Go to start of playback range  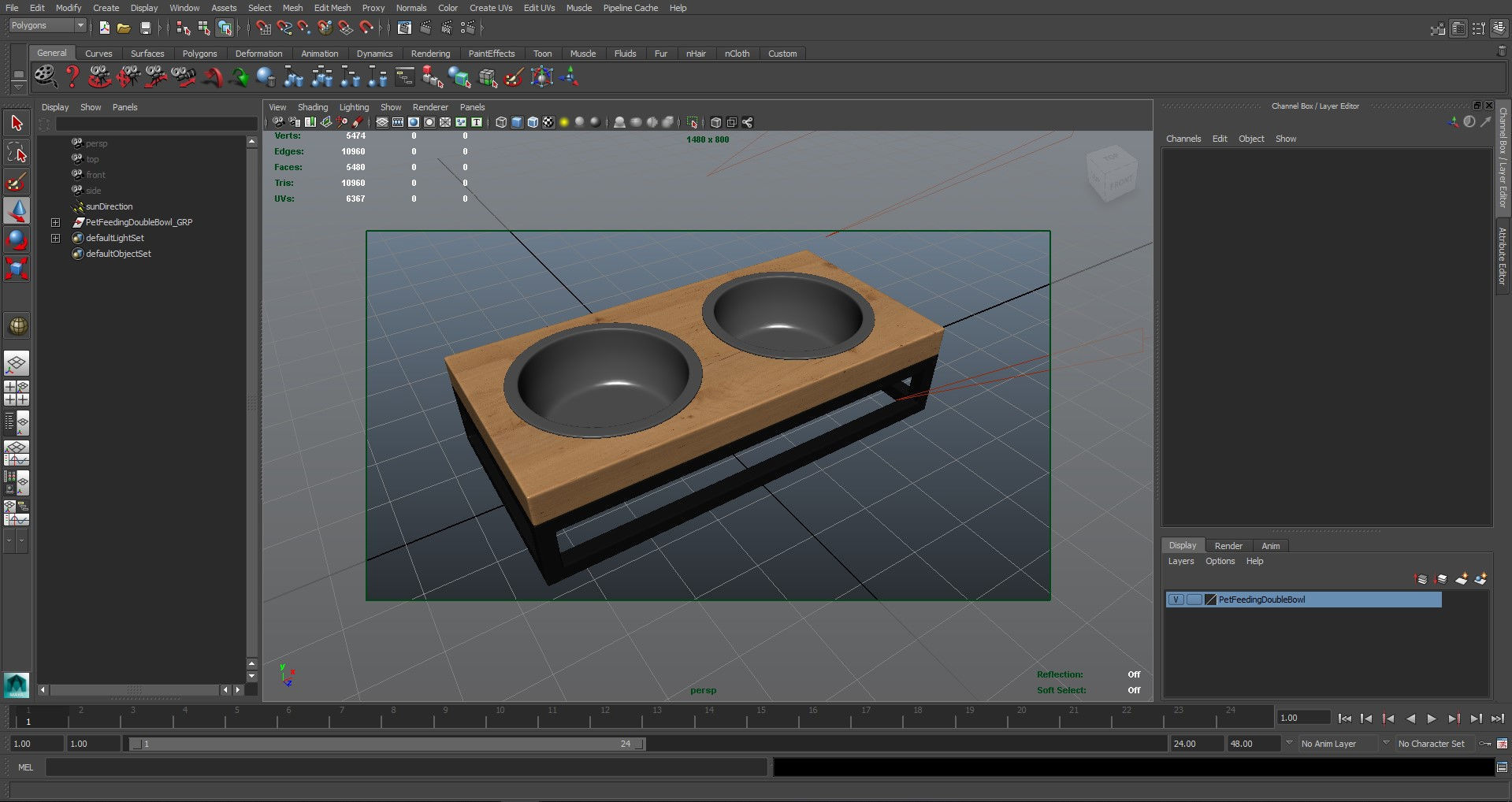[1345, 718]
